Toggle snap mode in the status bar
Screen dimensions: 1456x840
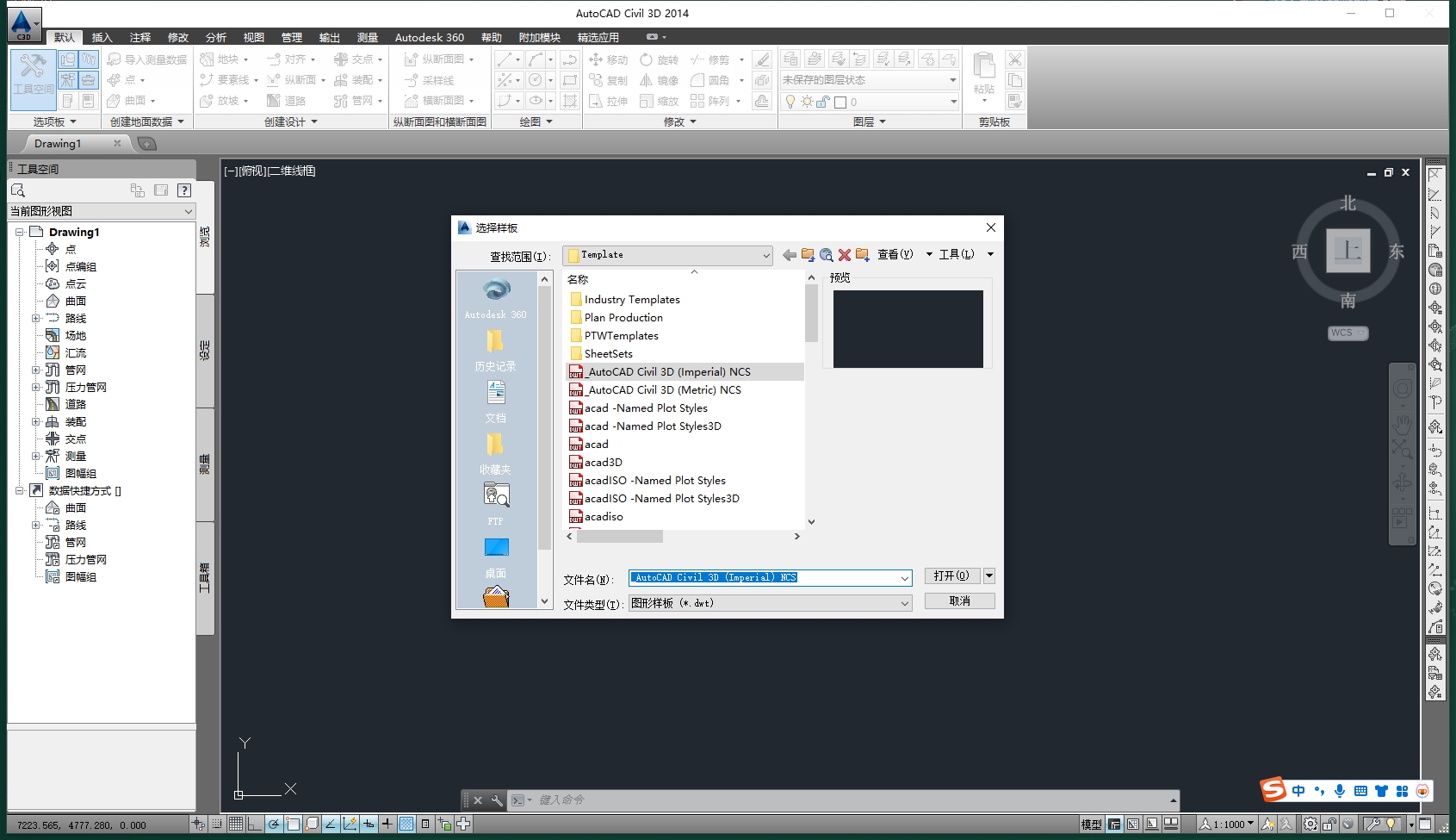[x=217, y=824]
